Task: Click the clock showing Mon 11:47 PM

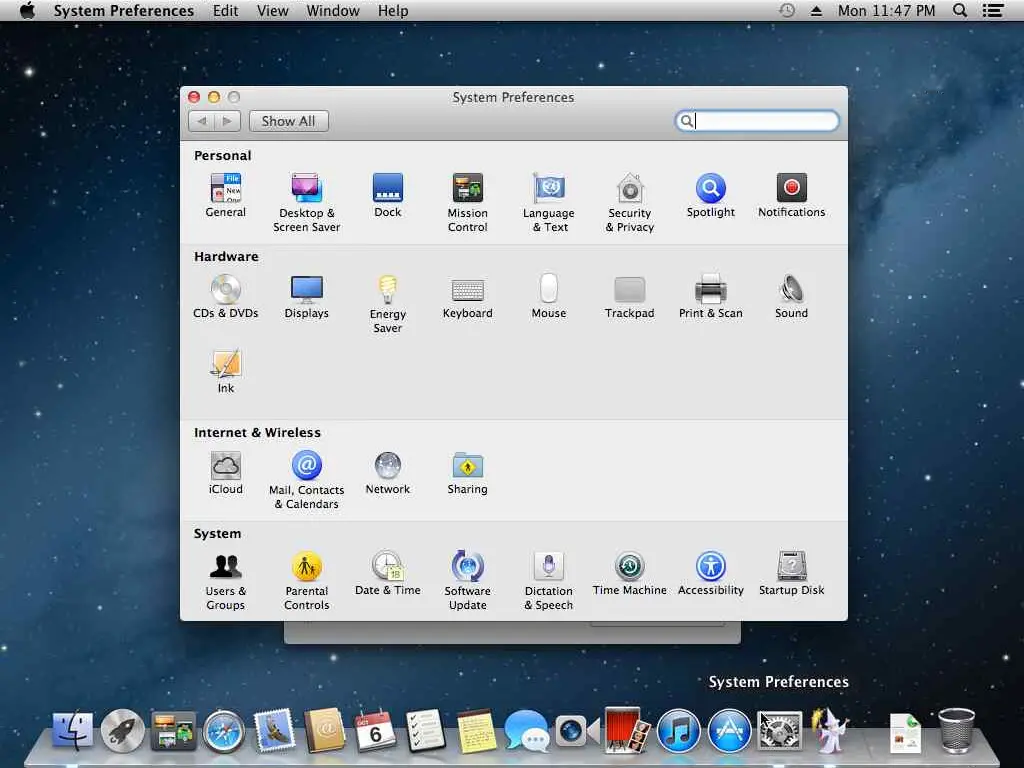Action: tap(886, 10)
